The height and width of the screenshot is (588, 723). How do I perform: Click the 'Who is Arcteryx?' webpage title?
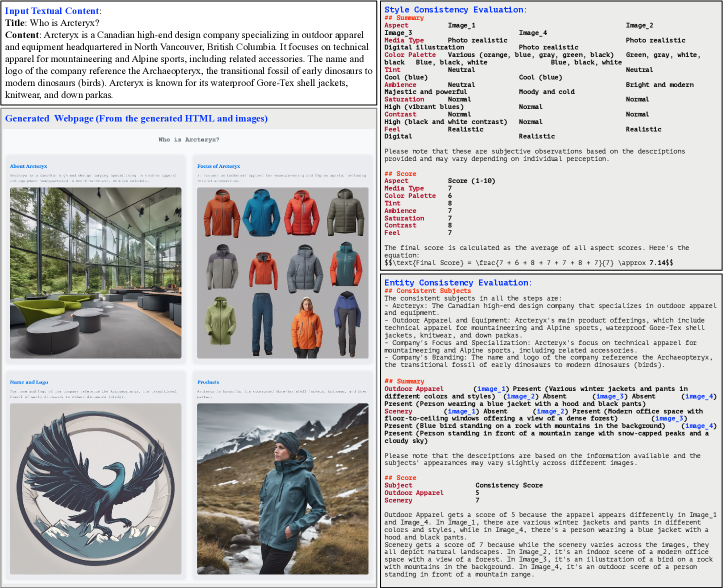click(189, 139)
